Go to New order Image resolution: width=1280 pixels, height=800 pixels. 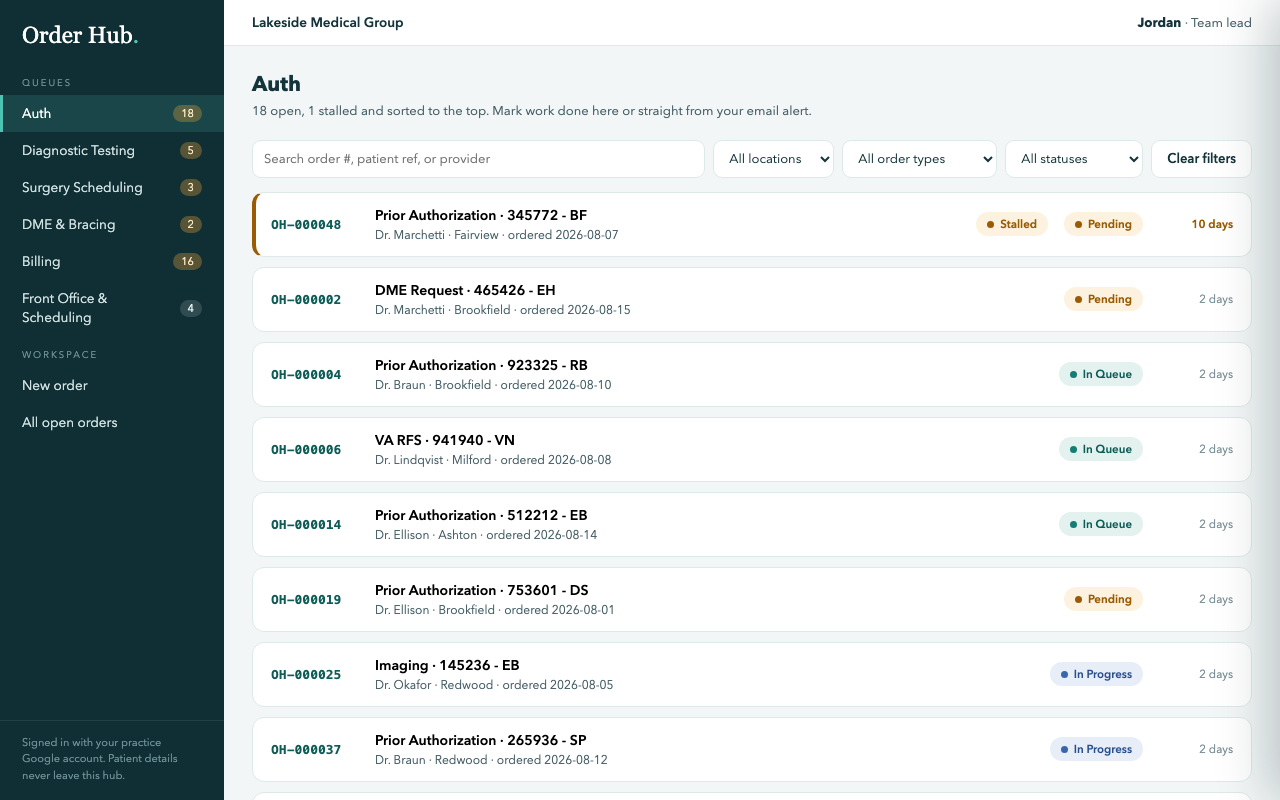112,385
